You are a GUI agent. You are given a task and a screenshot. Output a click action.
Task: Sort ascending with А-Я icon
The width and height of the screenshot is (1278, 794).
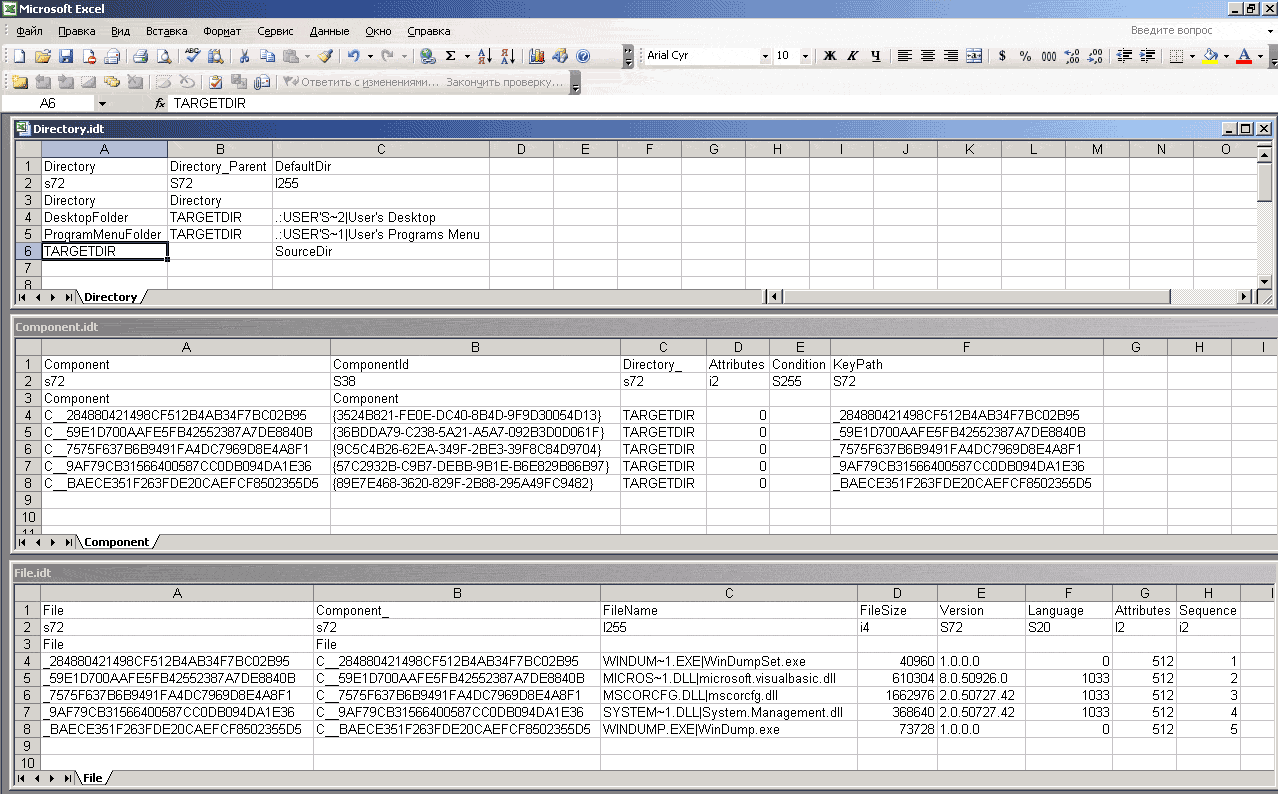(x=485, y=57)
